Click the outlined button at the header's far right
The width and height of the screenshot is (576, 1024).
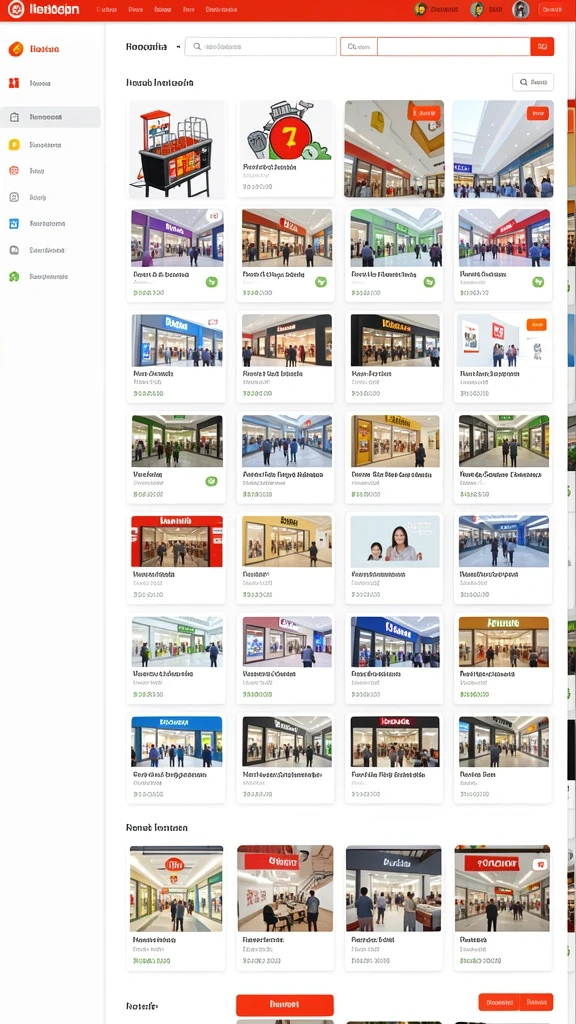[x=552, y=9]
